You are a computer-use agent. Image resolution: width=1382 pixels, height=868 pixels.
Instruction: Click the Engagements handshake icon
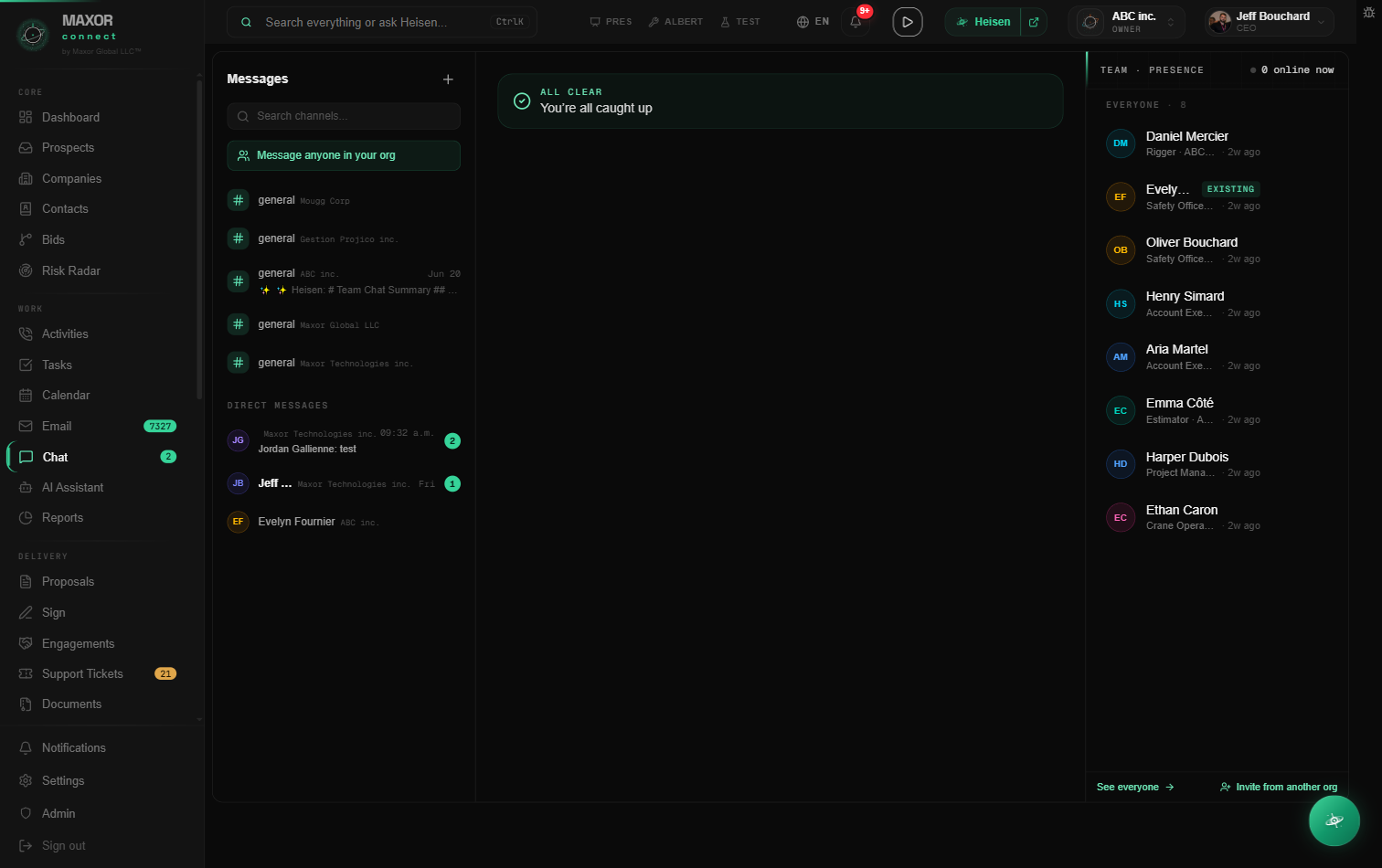pyautogui.click(x=26, y=643)
